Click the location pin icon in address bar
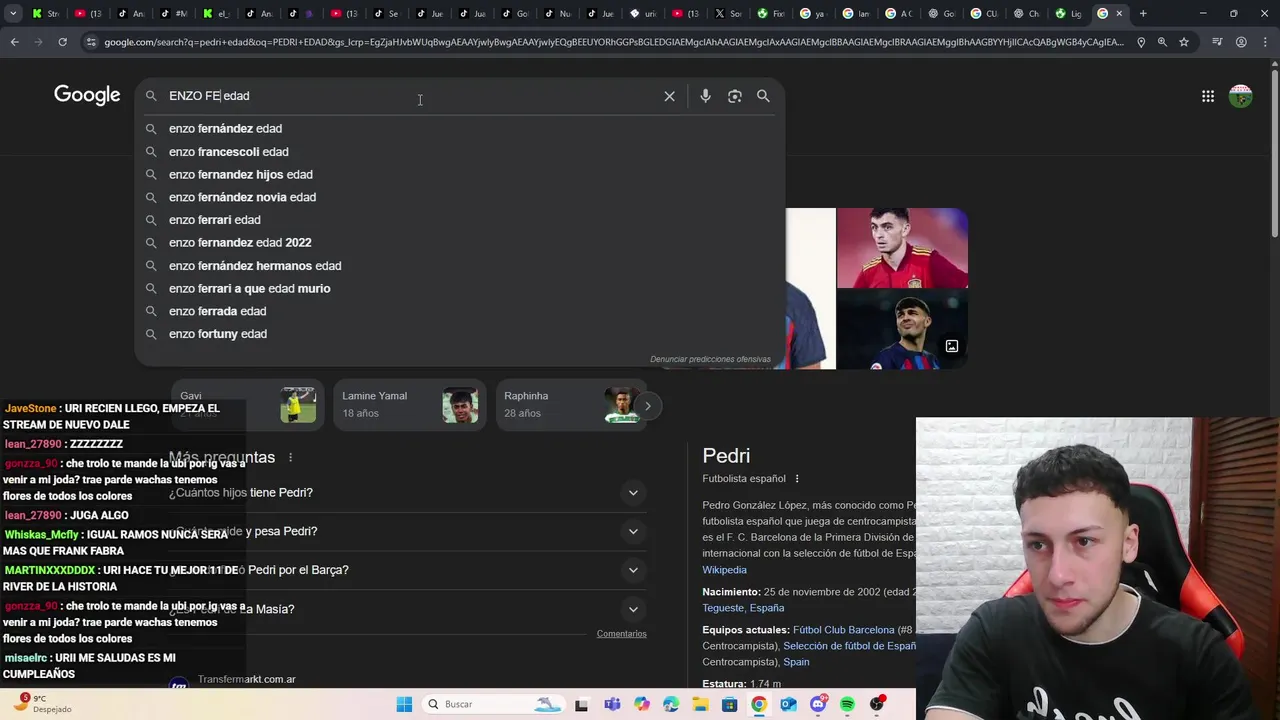This screenshot has width=1280, height=720. (1141, 42)
